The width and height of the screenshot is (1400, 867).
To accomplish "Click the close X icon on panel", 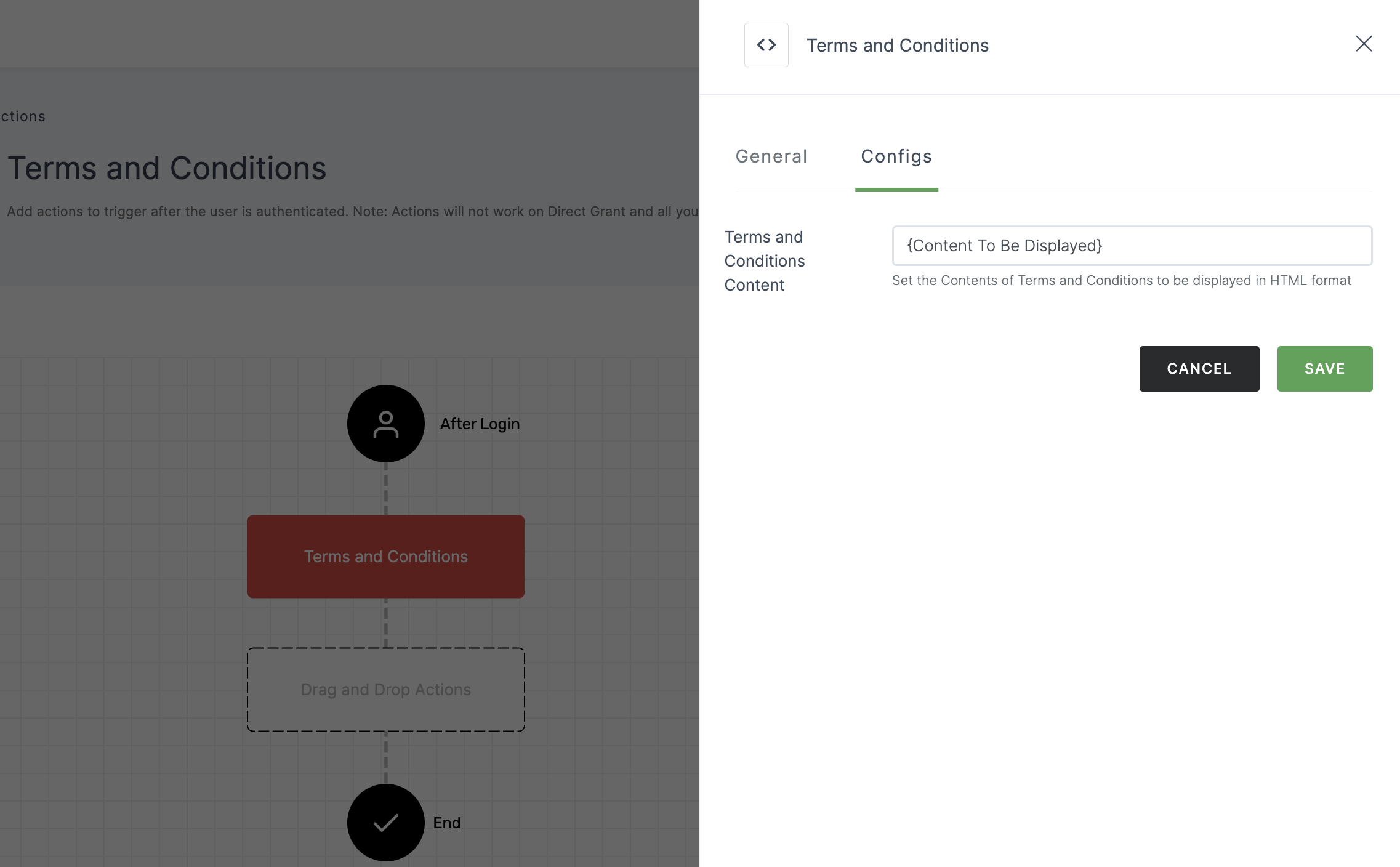I will [1362, 44].
